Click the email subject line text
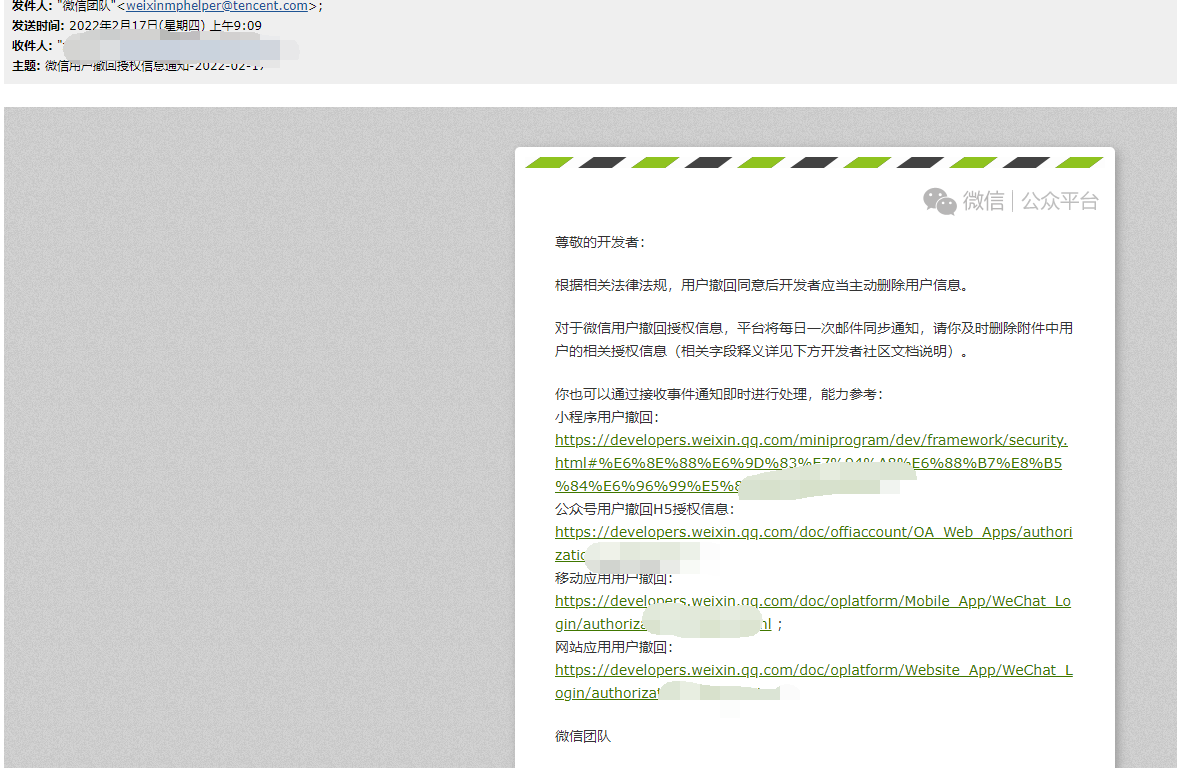Viewport: 1177px width, 768px height. click(155, 66)
